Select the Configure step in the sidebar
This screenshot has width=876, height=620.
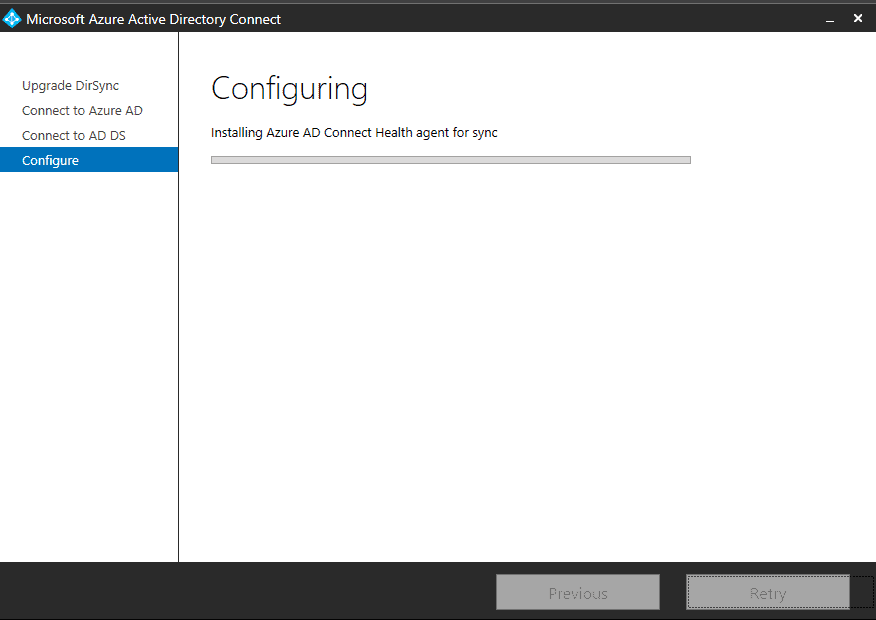(89, 160)
